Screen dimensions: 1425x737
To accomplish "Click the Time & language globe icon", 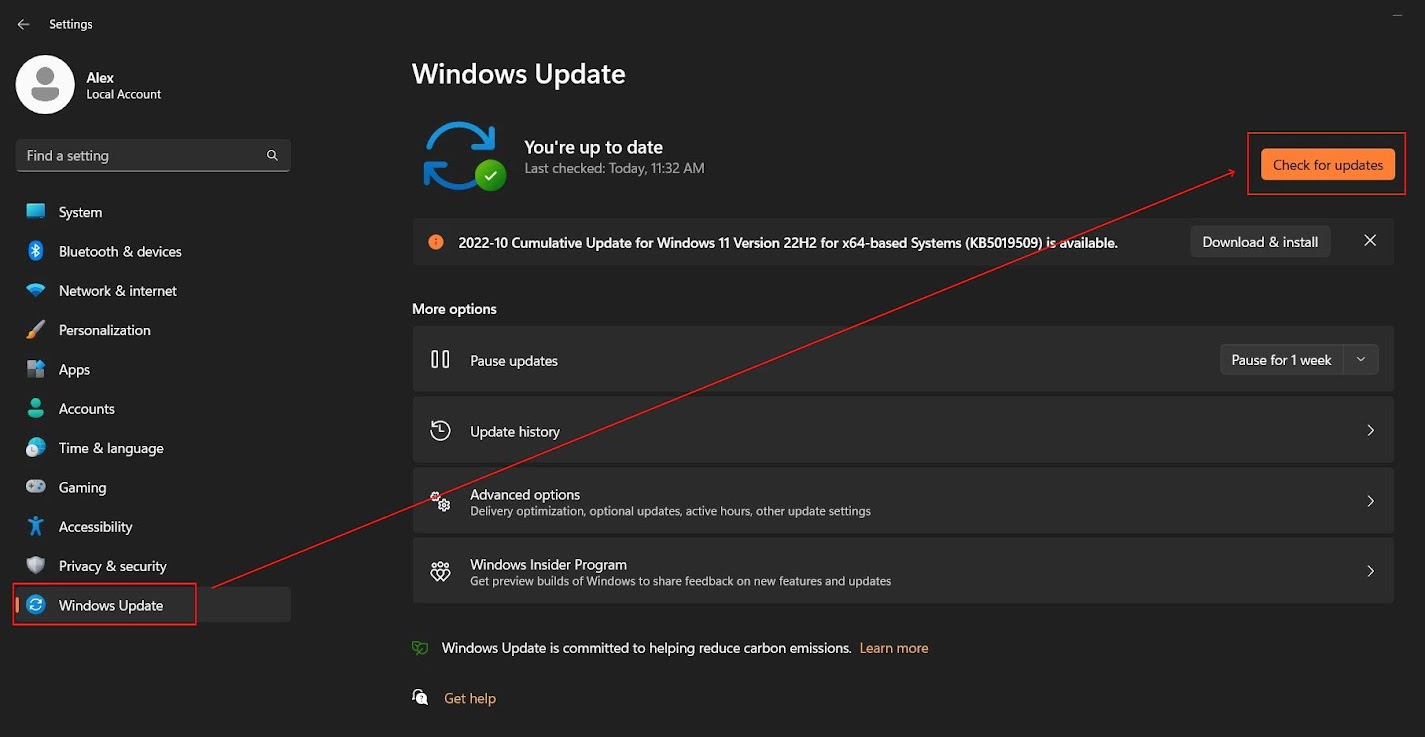I will pos(36,448).
